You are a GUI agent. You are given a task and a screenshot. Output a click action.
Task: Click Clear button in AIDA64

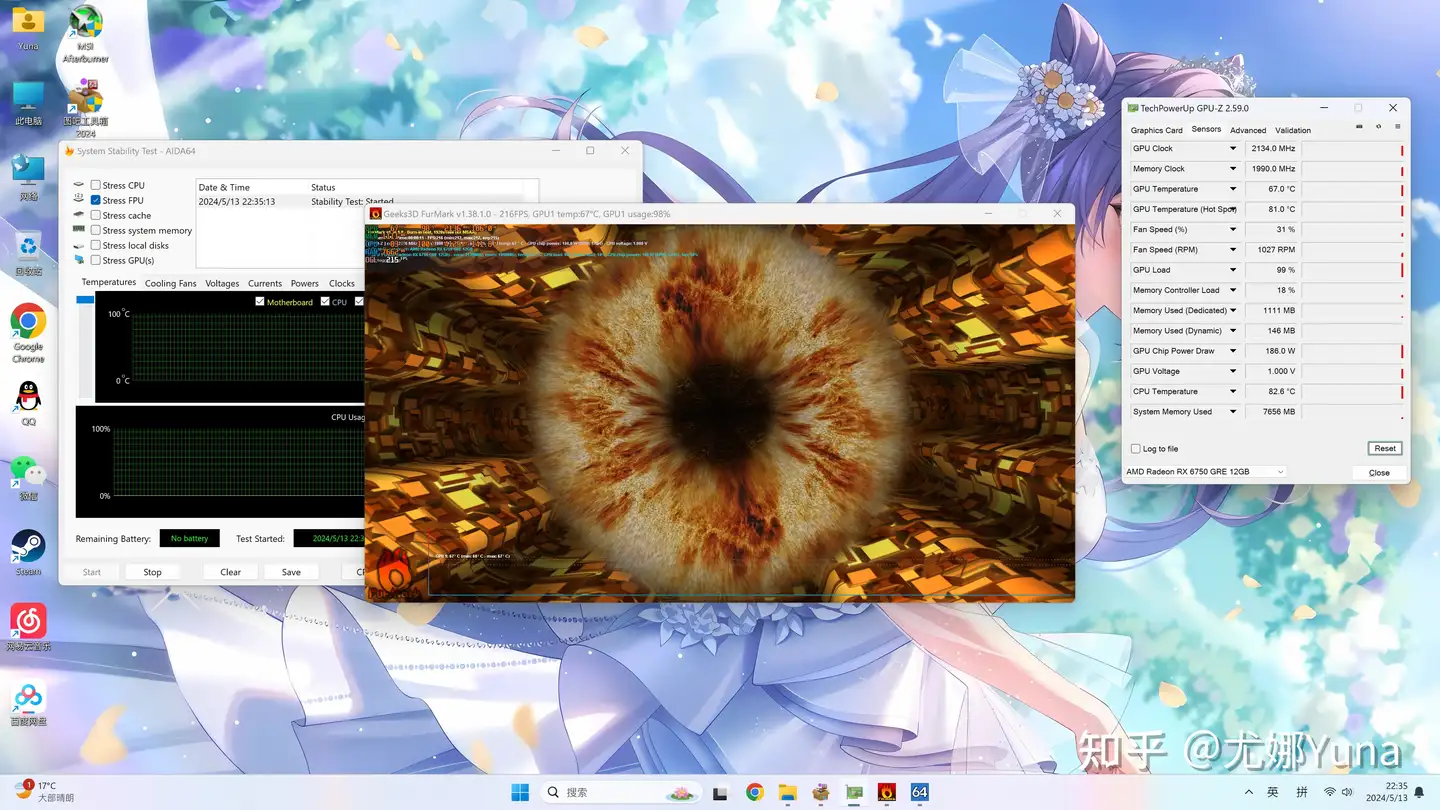coord(230,572)
